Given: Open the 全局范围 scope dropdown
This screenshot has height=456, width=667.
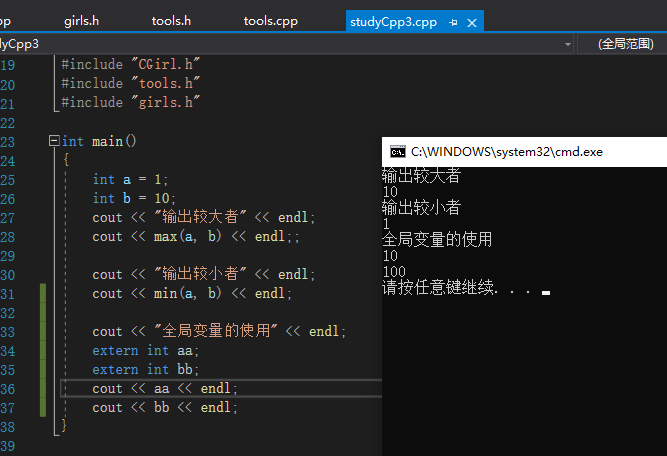Looking at the screenshot, I should [625, 44].
